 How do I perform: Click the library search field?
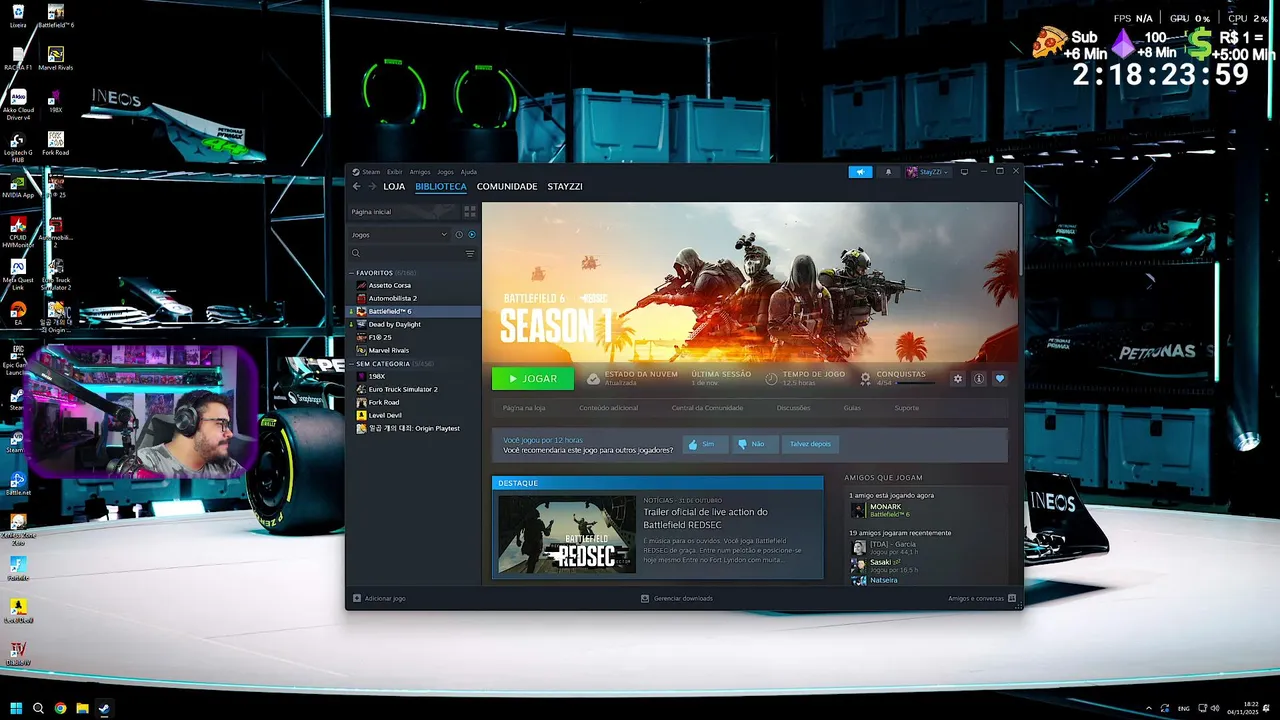coord(405,254)
